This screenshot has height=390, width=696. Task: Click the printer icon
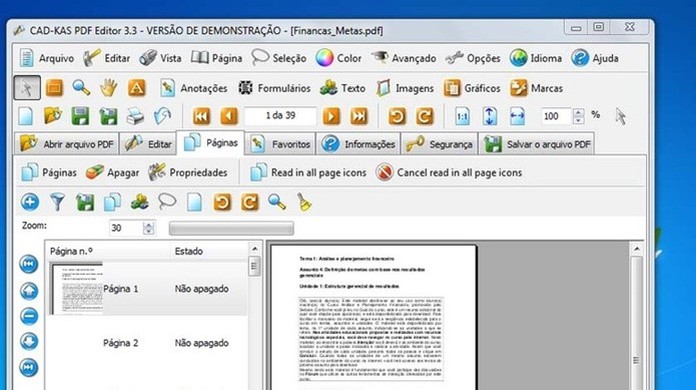(x=135, y=116)
